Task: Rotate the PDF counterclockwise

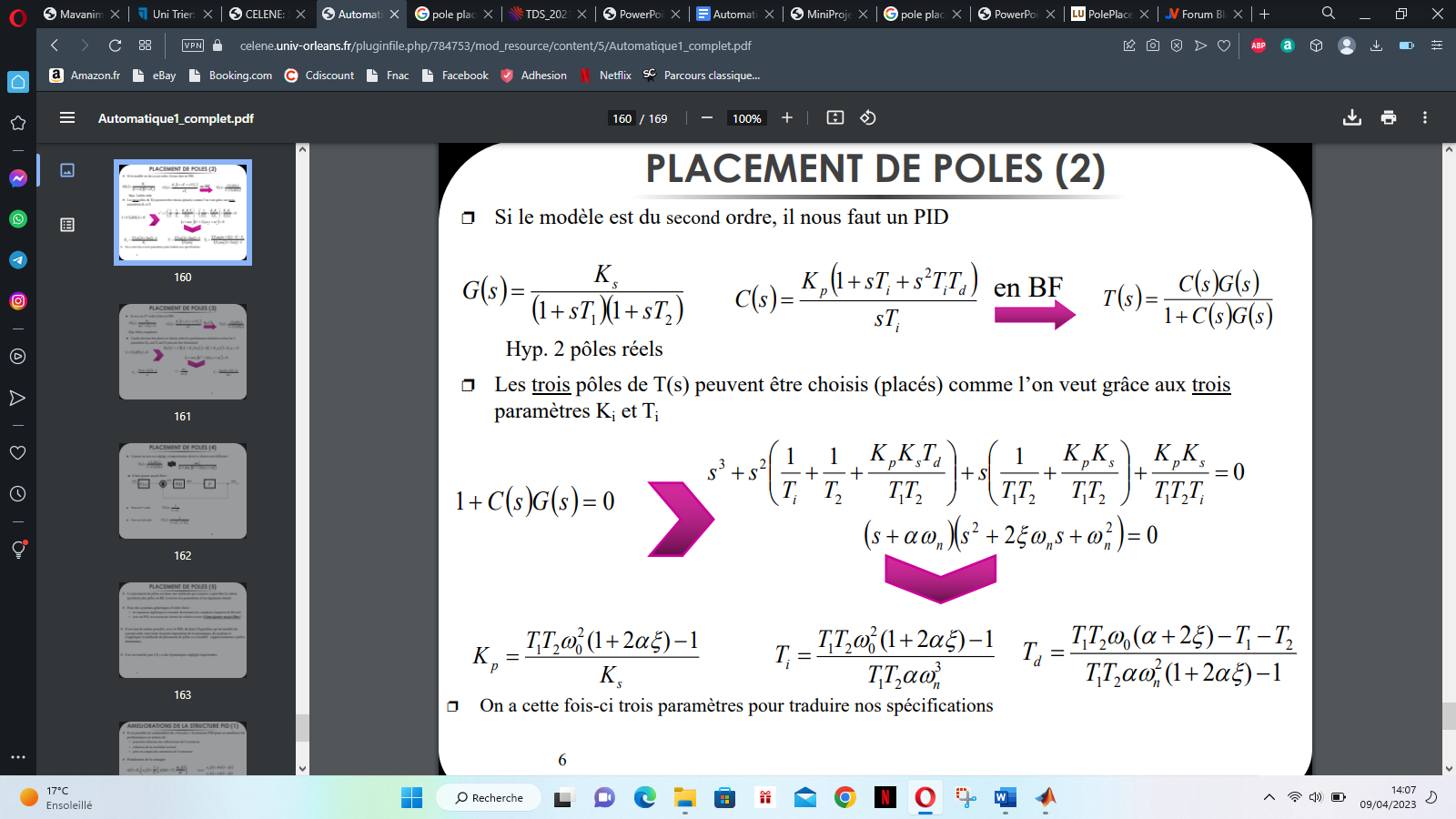Action: click(868, 117)
